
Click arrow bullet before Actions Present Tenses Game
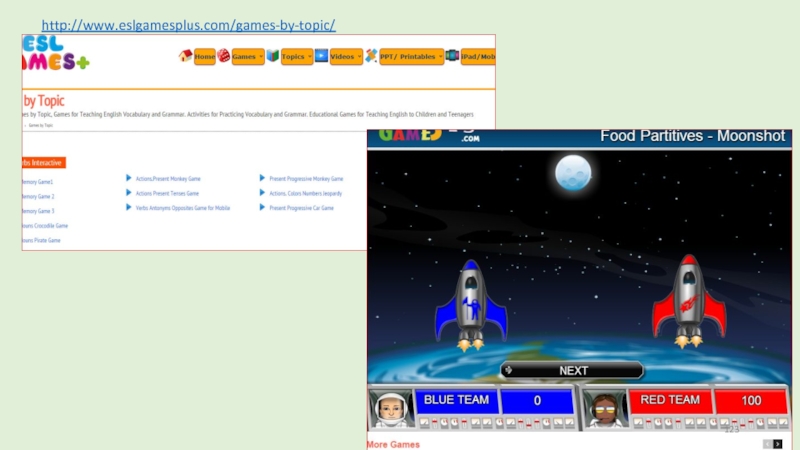pos(129,193)
